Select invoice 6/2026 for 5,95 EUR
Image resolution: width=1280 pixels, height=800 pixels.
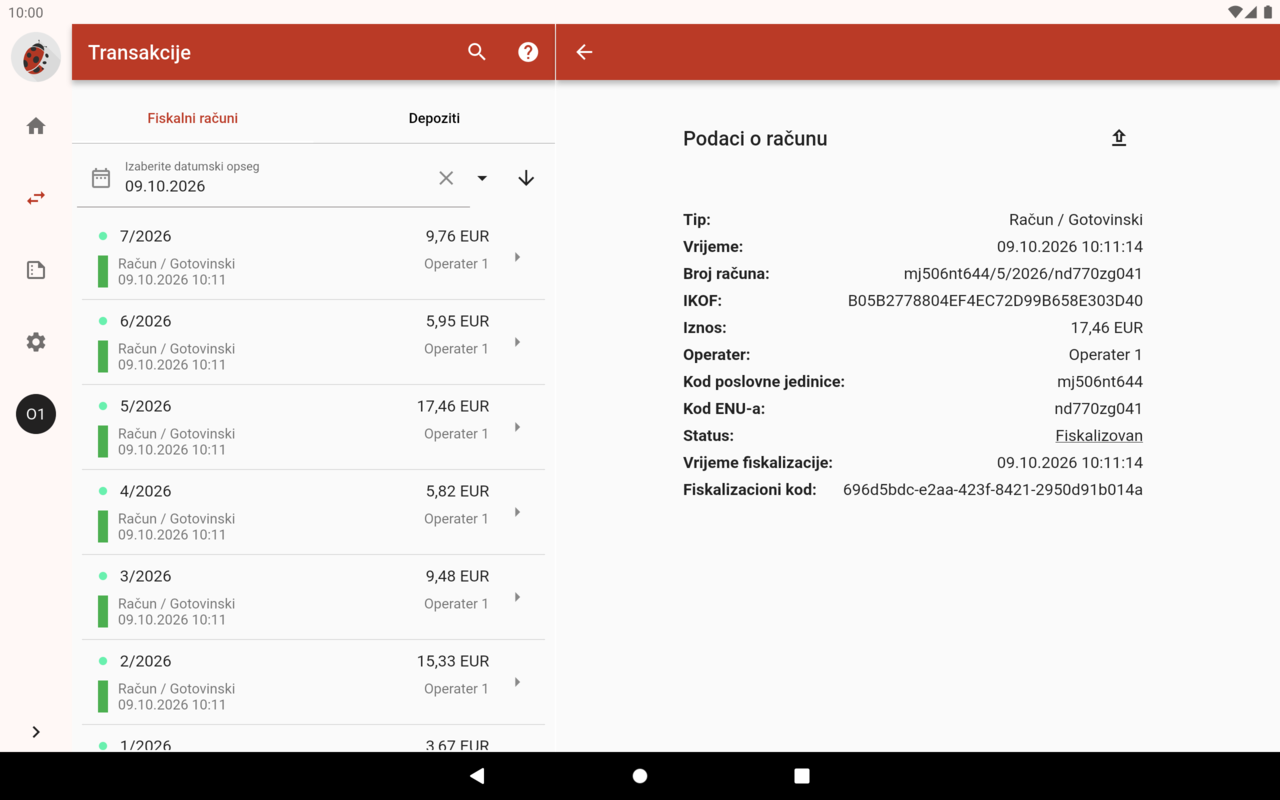click(313, 342)
